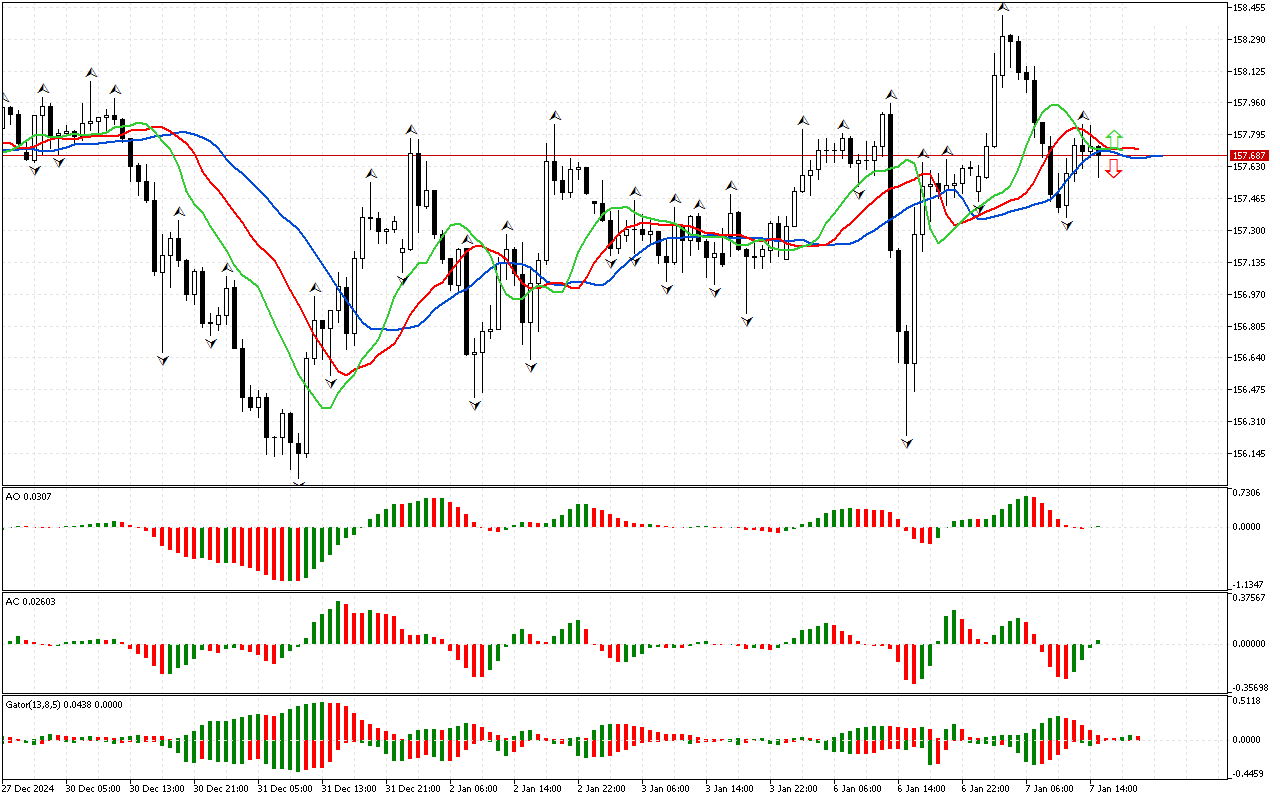Click the 156.970 price axis label
Viewport: 1280px width, 800px height.
1249,295
